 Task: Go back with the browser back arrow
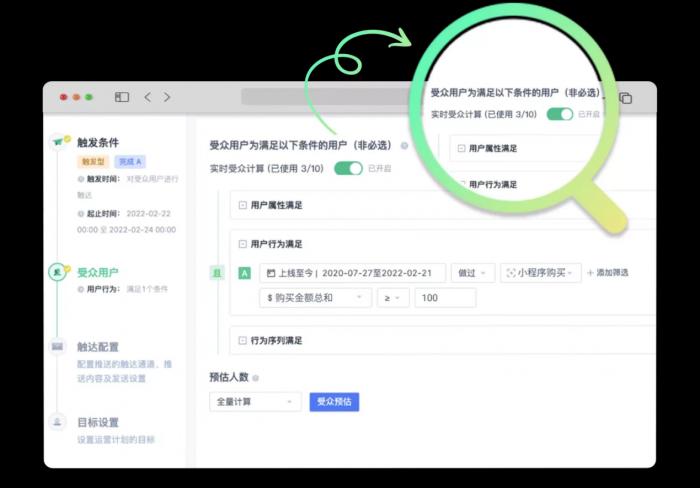point(147,97)
